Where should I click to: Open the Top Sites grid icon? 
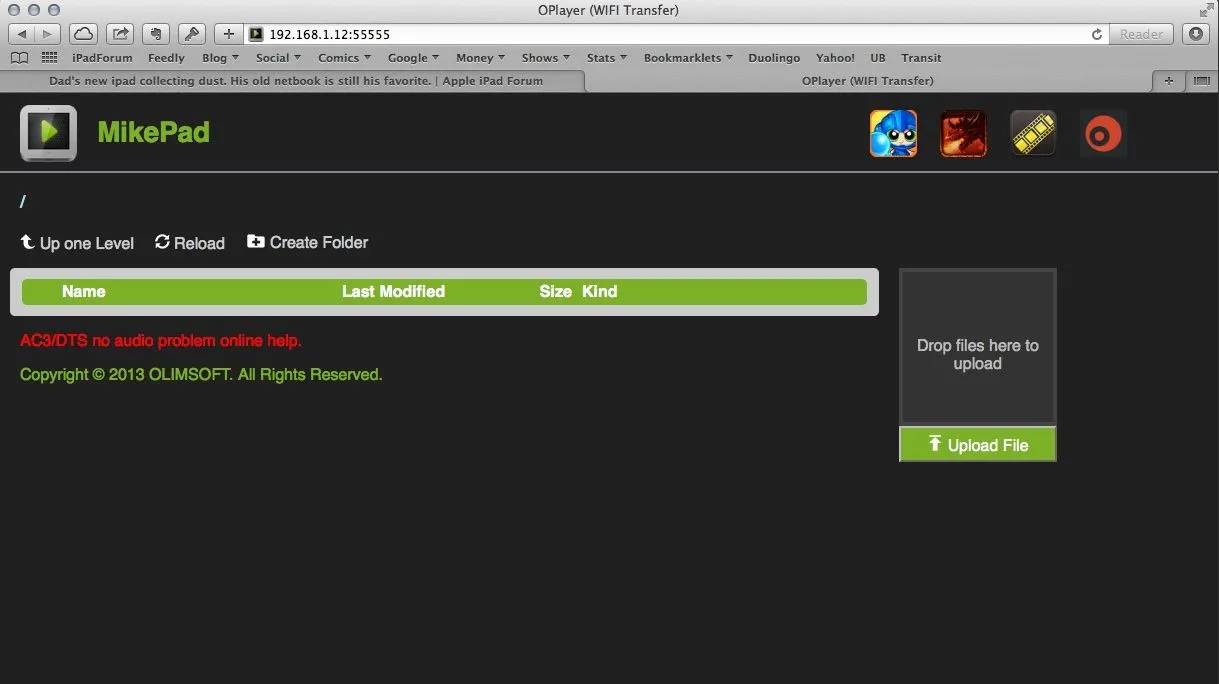tap(49, 58)
